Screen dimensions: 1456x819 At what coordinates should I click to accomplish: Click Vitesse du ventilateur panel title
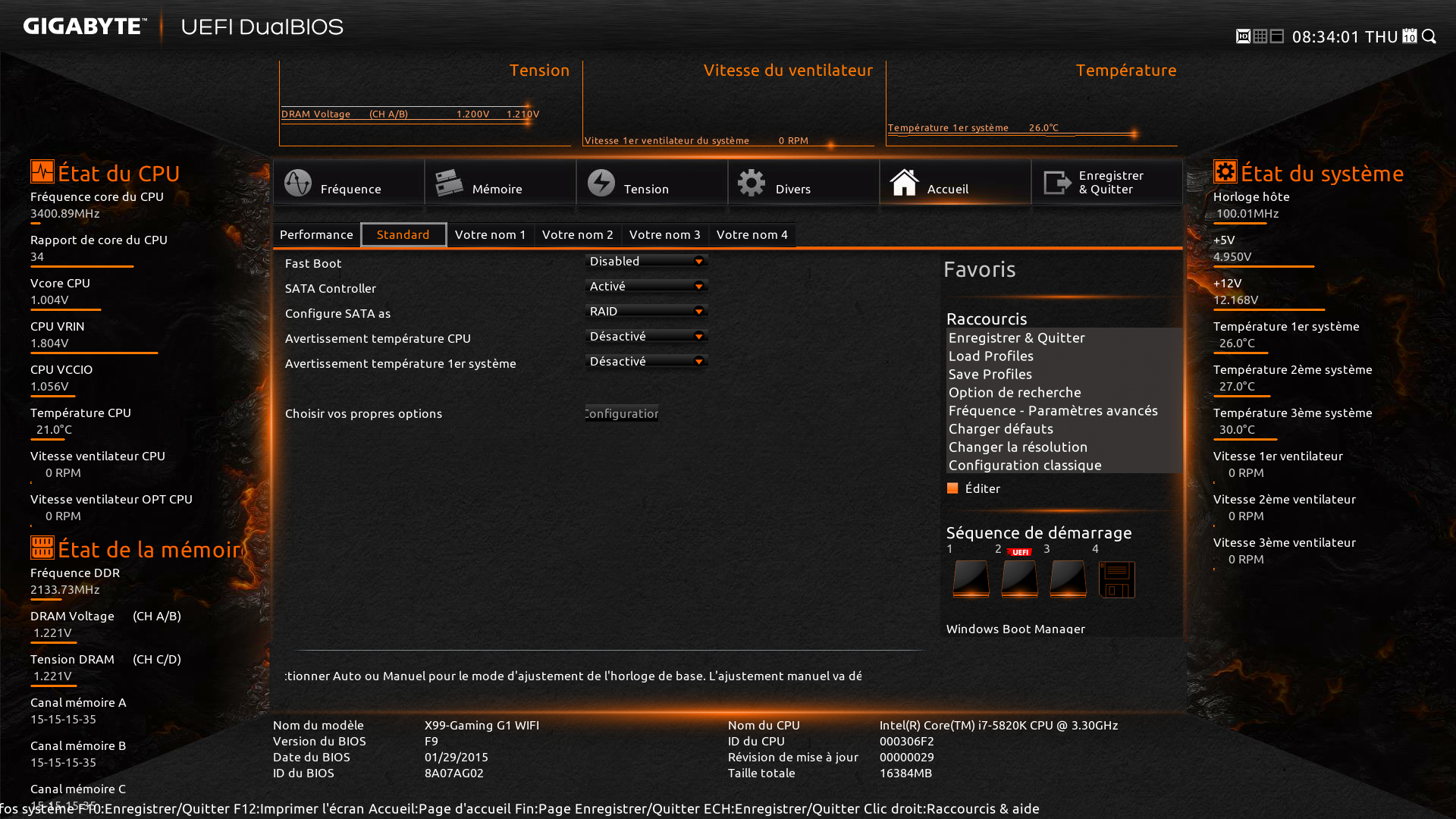(x=788, y=70)
